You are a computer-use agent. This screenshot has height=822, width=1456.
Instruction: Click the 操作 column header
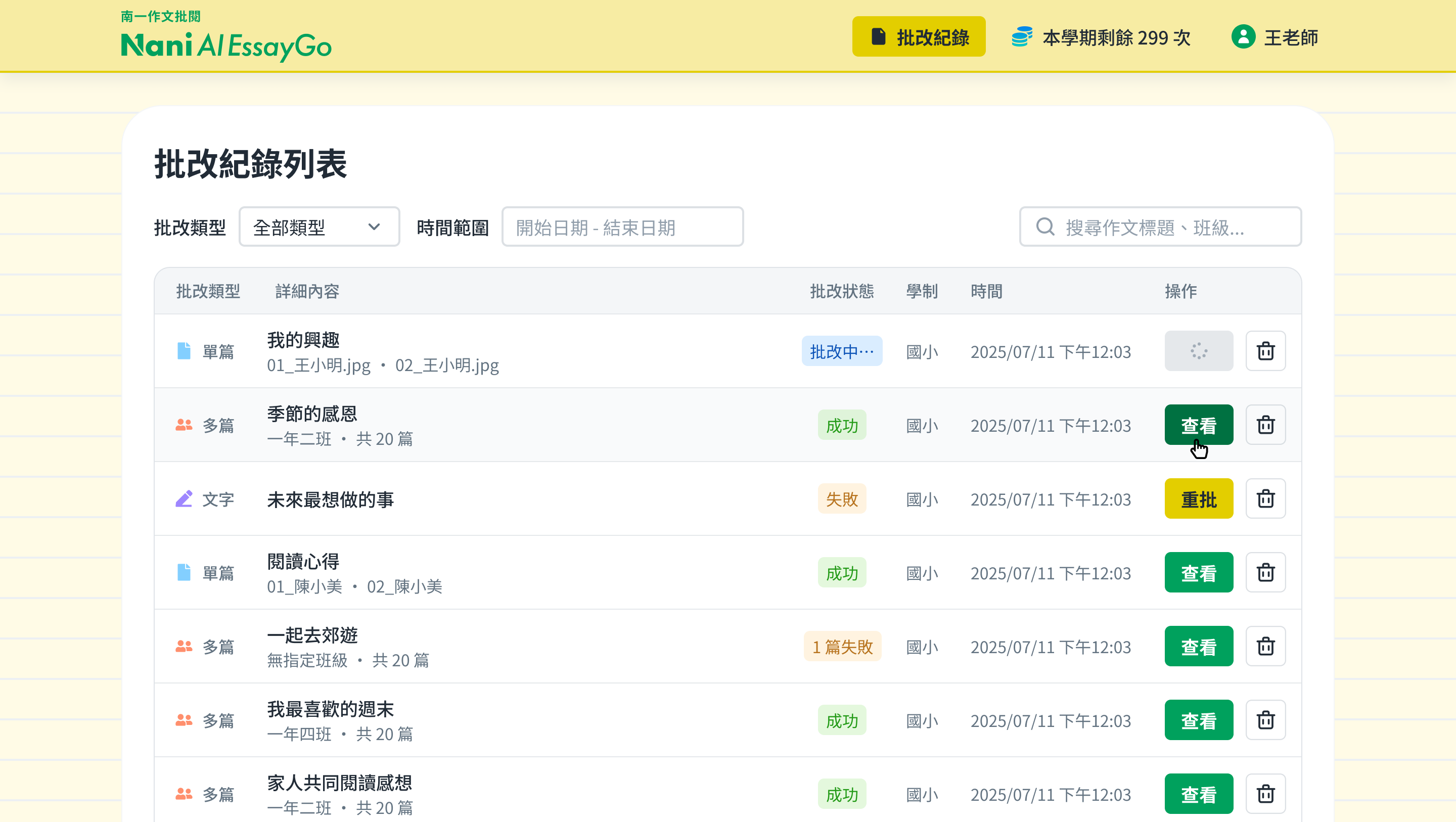[1181, 291]
